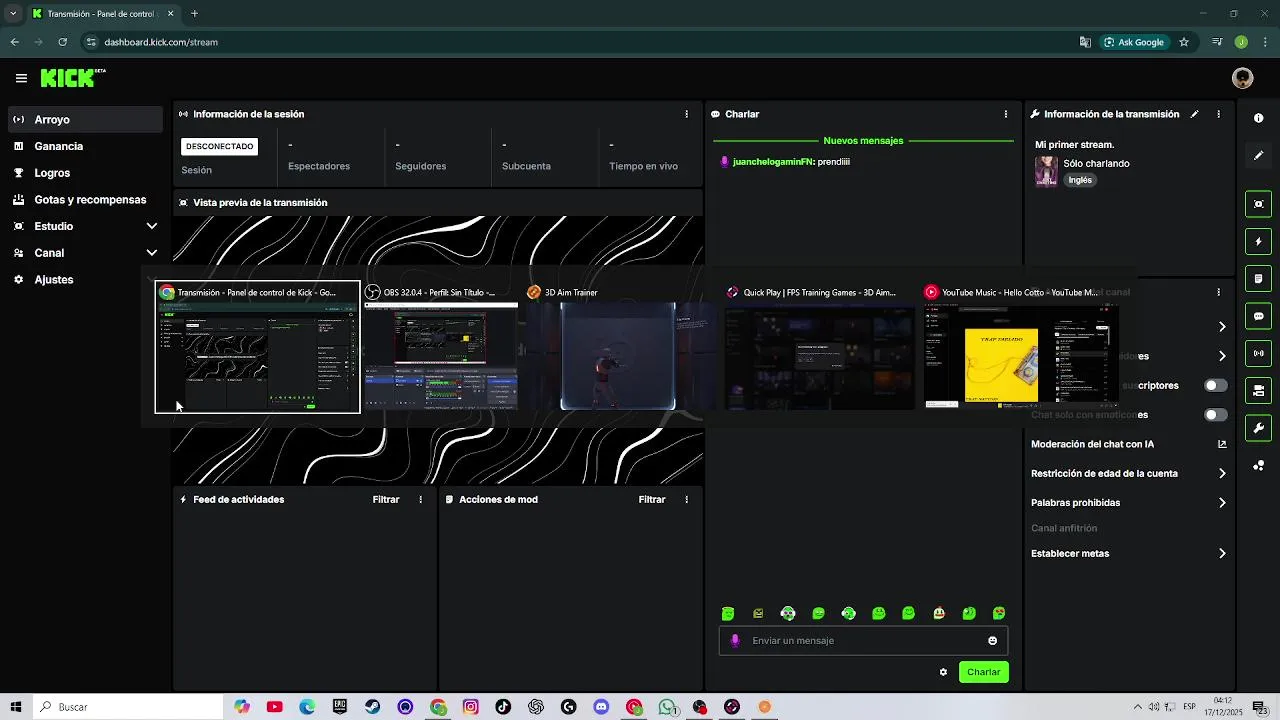Viewport: 1280px width, 720px height.
Task: Switch to 3D Aim Trainer window thumbnail
Action: click(x=618, y=347)
